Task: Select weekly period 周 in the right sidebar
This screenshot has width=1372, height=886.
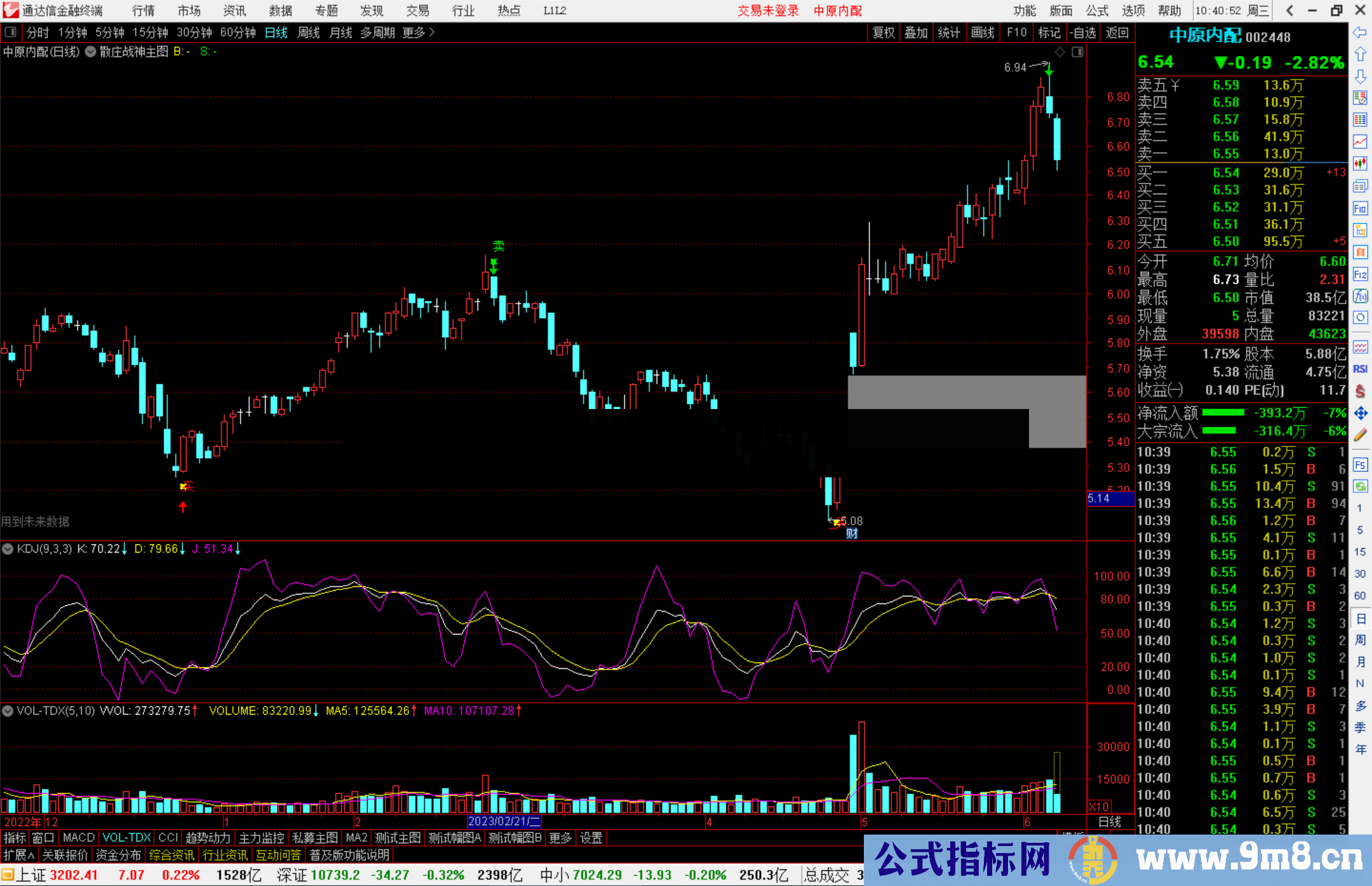Action: tap(1360, 640)
